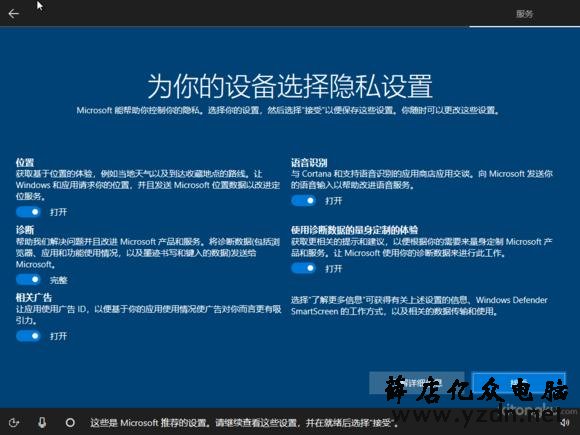Click the 诊断 heading text
Viewport: 580px width, 435px height.
[25, 230]
